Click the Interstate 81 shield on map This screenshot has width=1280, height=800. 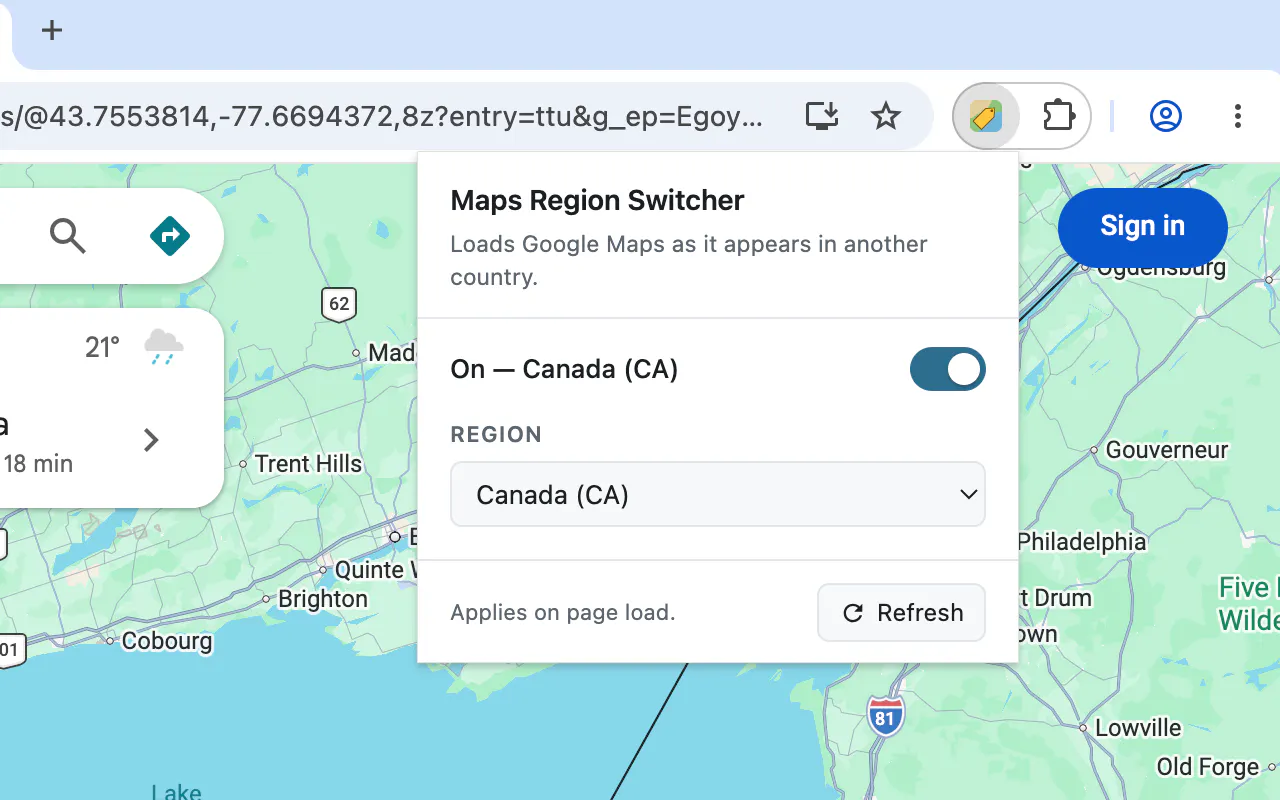[x=884, y=716]
